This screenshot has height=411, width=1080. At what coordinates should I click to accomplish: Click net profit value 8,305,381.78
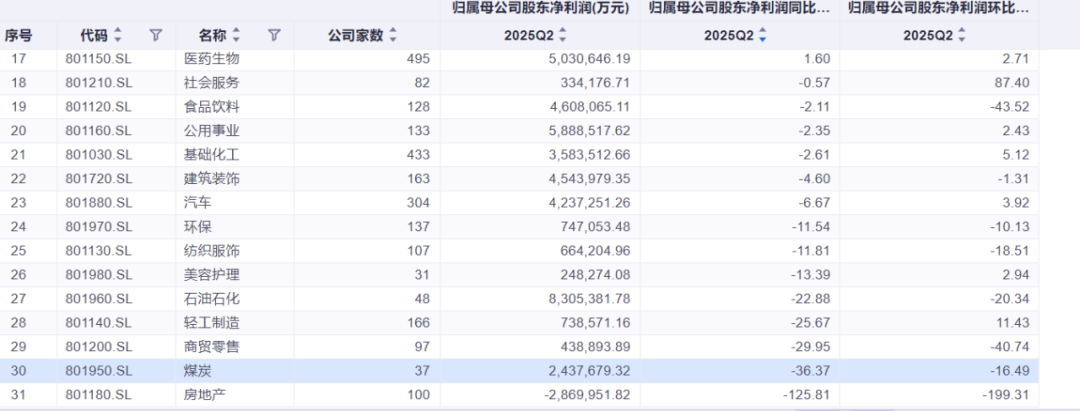click(x=589, y=299)
